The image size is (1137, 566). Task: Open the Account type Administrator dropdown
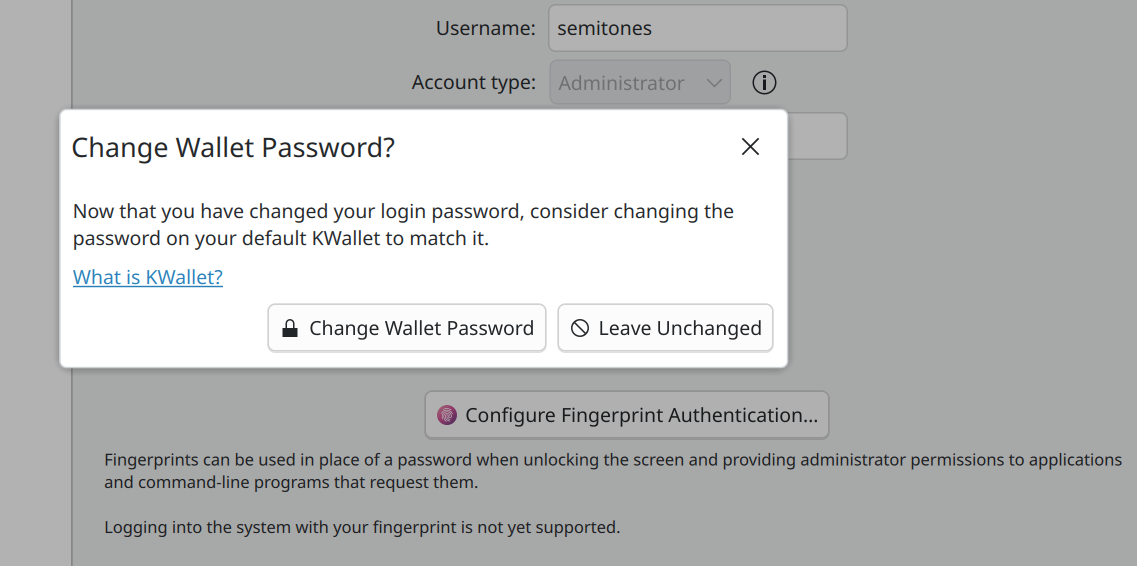tap(639, 83)
